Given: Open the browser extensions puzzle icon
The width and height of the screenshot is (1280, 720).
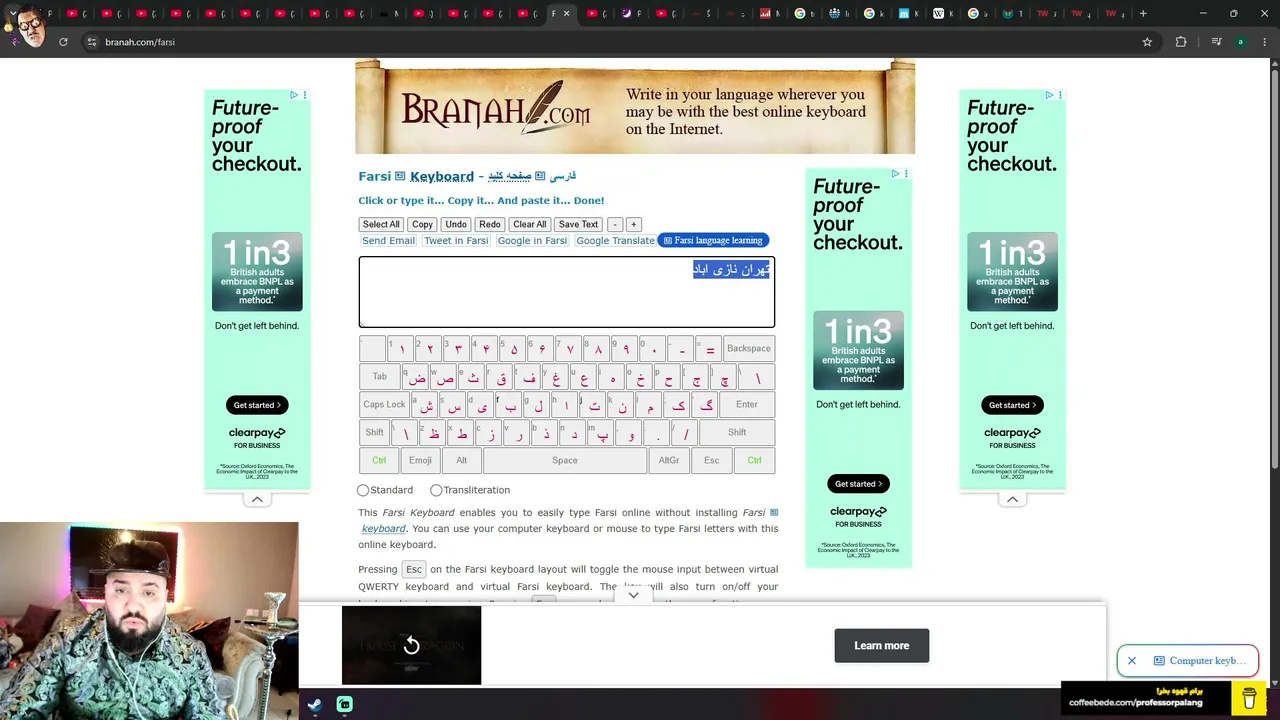Looking at the screenshot, I should pos(1181,42).
